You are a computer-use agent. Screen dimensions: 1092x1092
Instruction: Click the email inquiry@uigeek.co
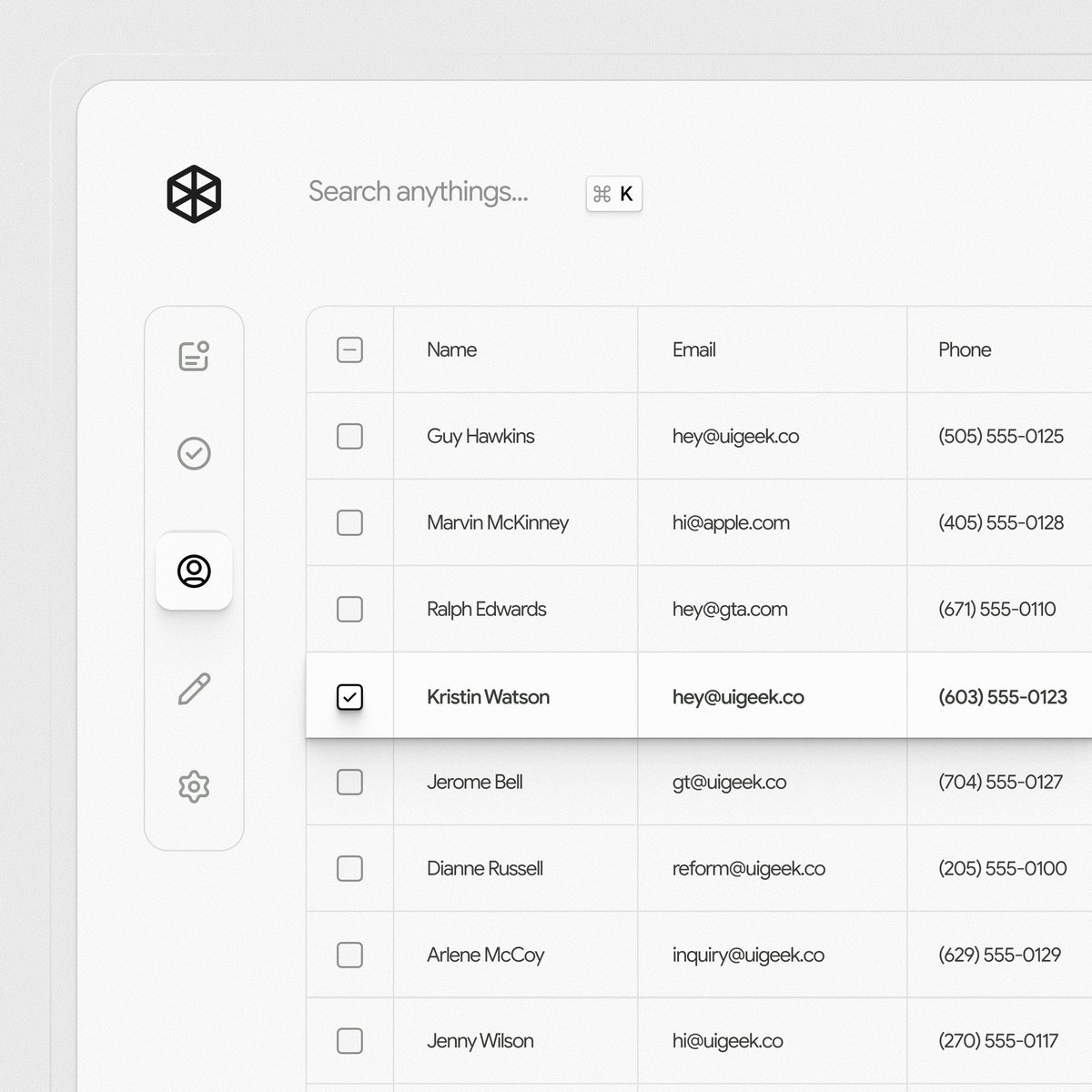[x=748, y=955]
